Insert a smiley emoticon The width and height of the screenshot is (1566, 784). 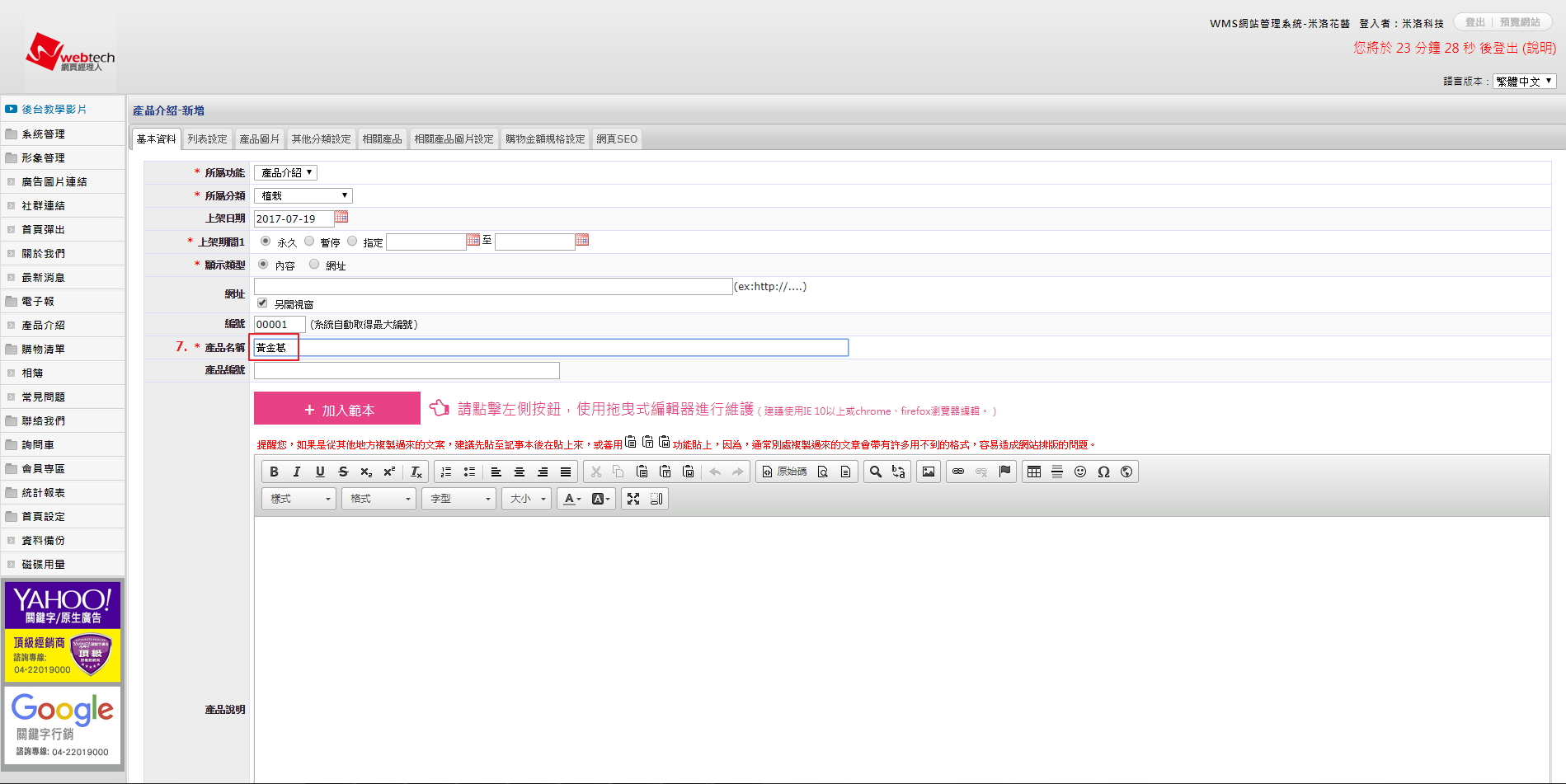pos(1080,472)
